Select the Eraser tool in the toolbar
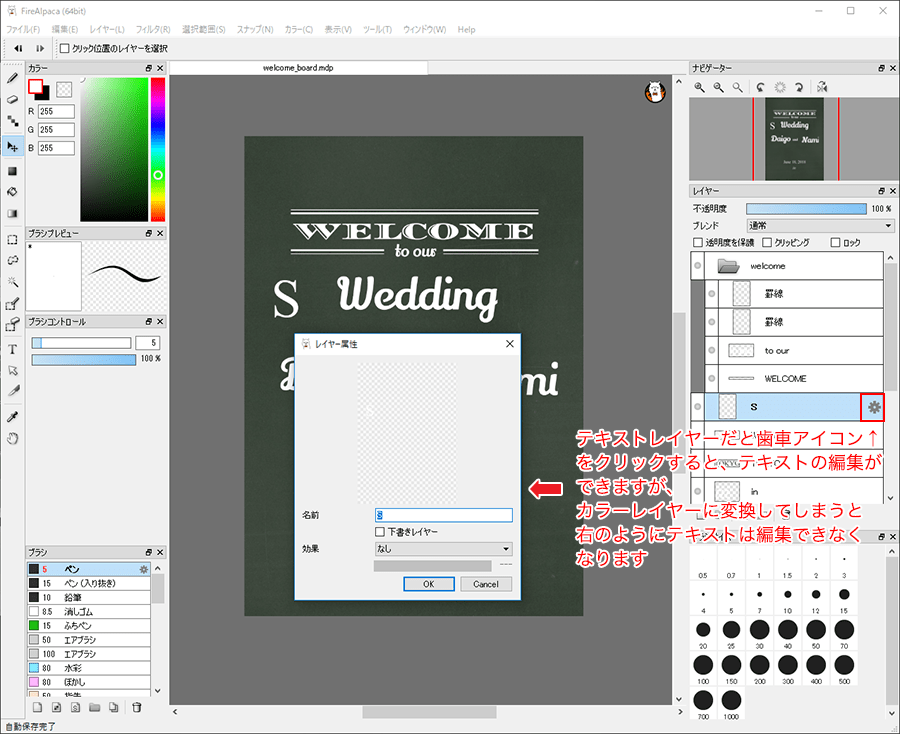This screenshot has width=900, height=734. [x=12, y=99]
